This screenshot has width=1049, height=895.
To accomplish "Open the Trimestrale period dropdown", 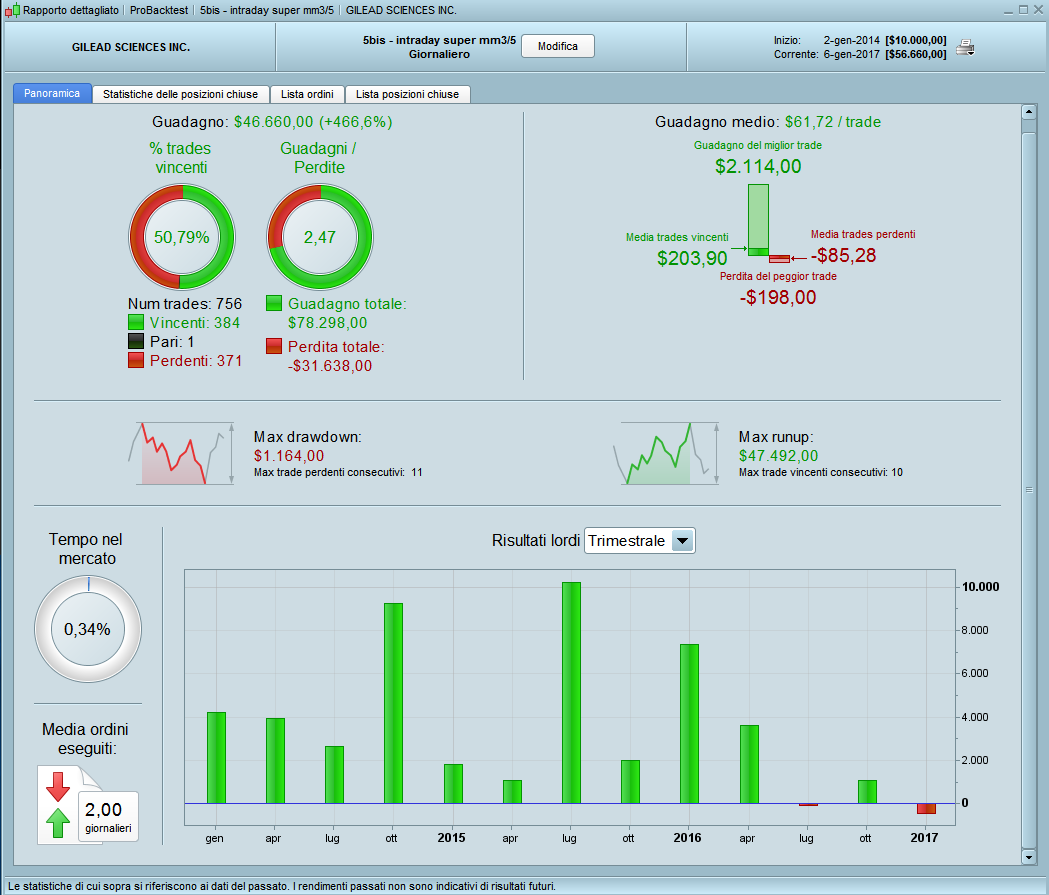I will click(x=640, y=540).
